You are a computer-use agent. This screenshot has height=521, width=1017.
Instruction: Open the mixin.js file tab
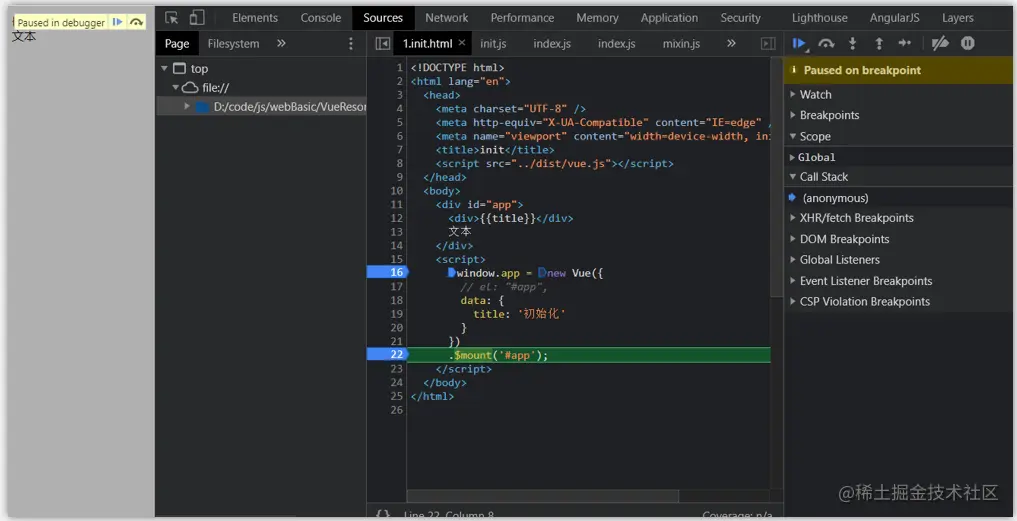[x=681, y=43]
